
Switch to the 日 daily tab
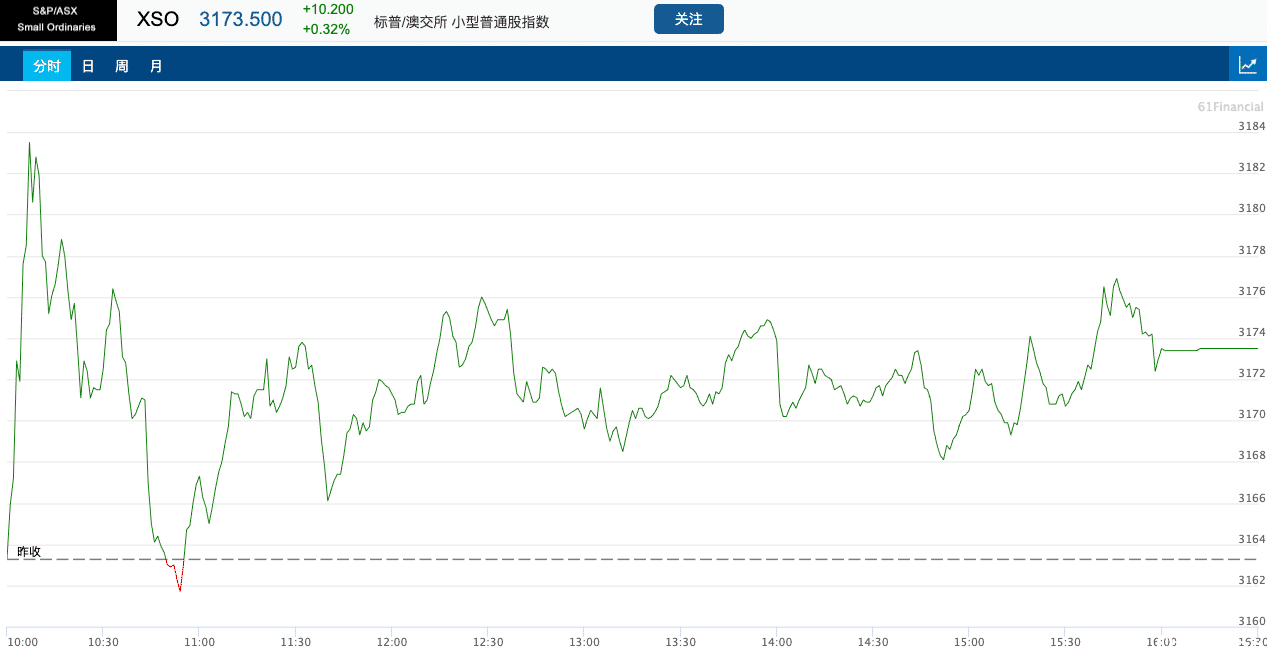(x=88, y=66)
